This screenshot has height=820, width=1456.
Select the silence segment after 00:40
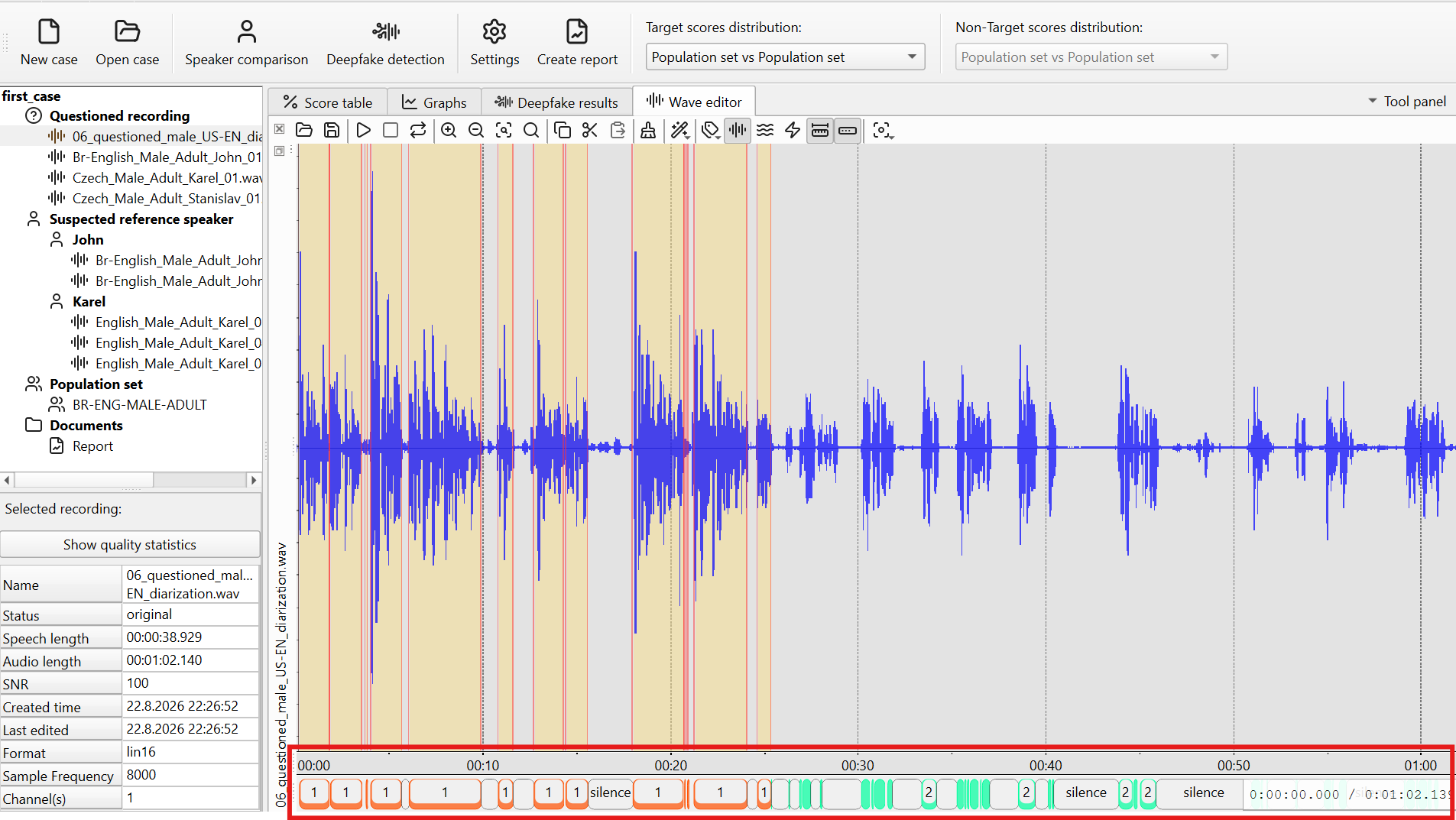tap(1086, 793)
